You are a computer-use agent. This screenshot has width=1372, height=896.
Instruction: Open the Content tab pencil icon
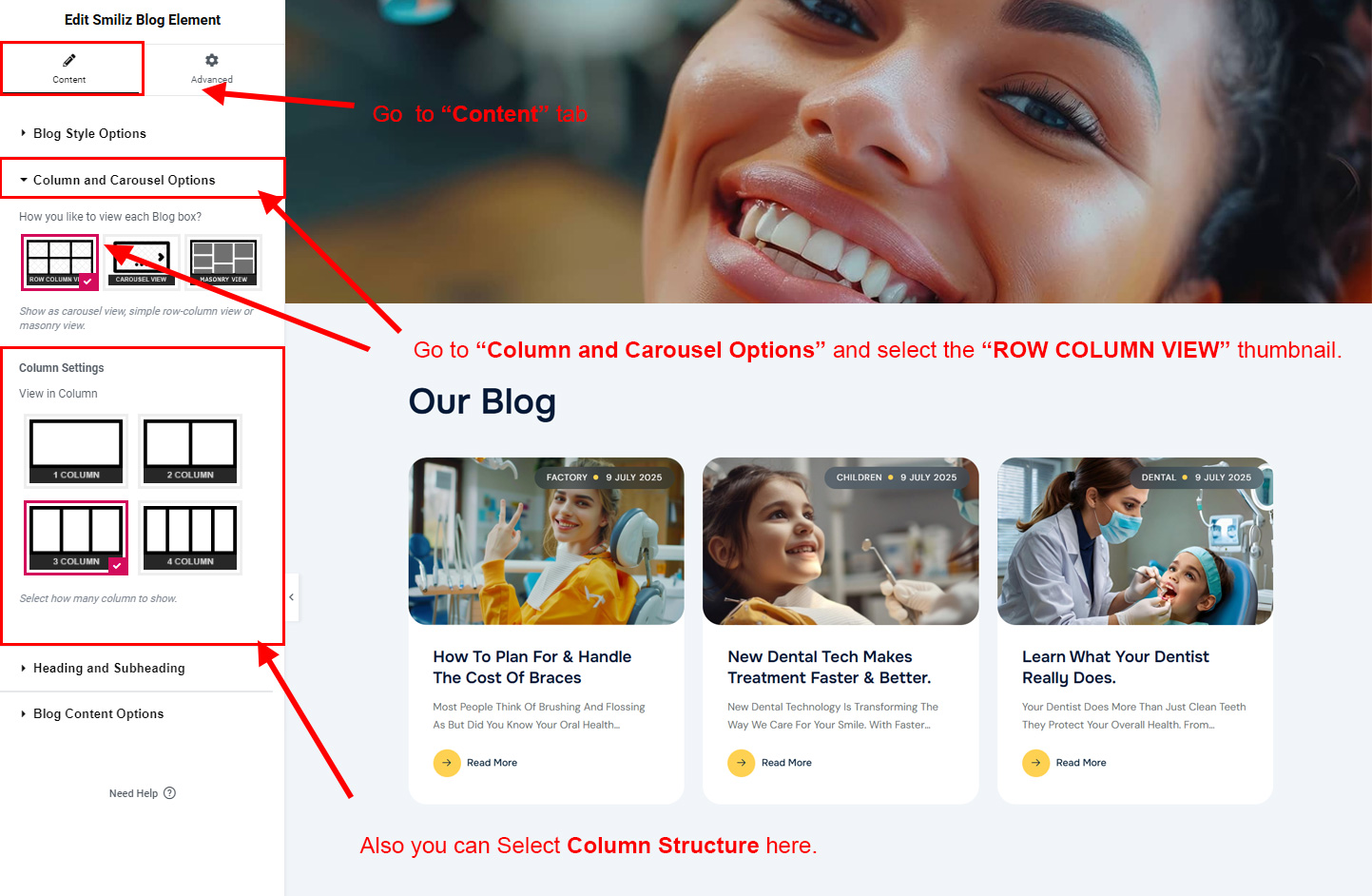click(x=69, y=61)
